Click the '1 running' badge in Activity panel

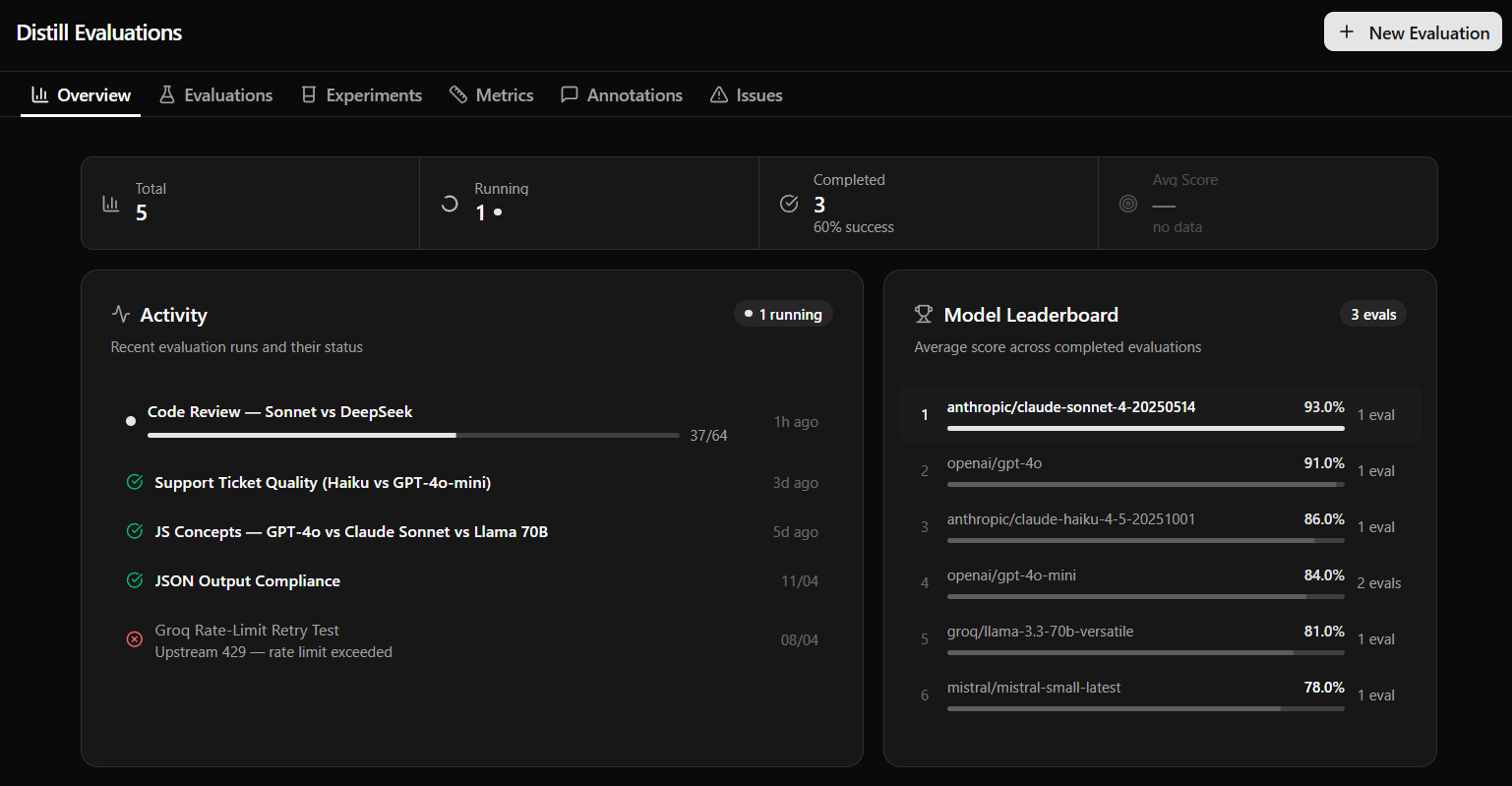click(783, 314)
